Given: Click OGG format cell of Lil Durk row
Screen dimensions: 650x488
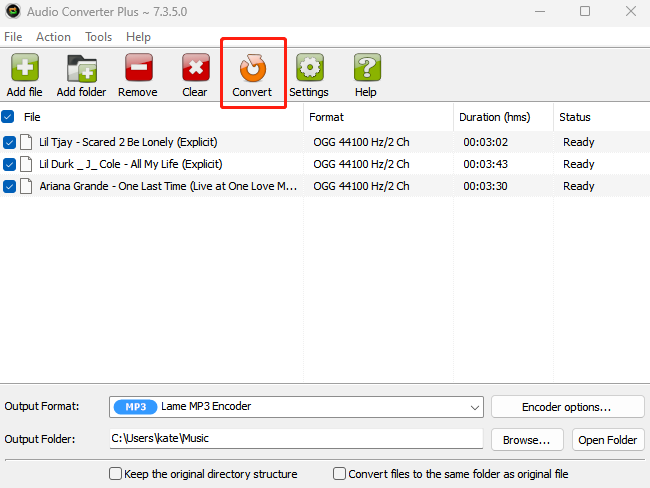Looking at the screenshot, I should pos(361,164).
